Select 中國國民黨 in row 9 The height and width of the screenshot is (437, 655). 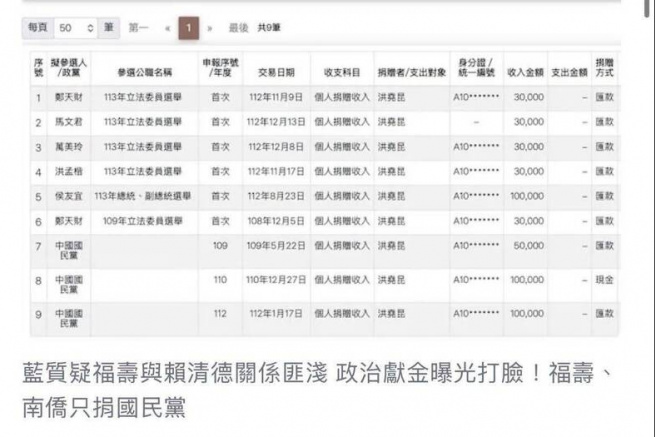[x=69, y=319]
